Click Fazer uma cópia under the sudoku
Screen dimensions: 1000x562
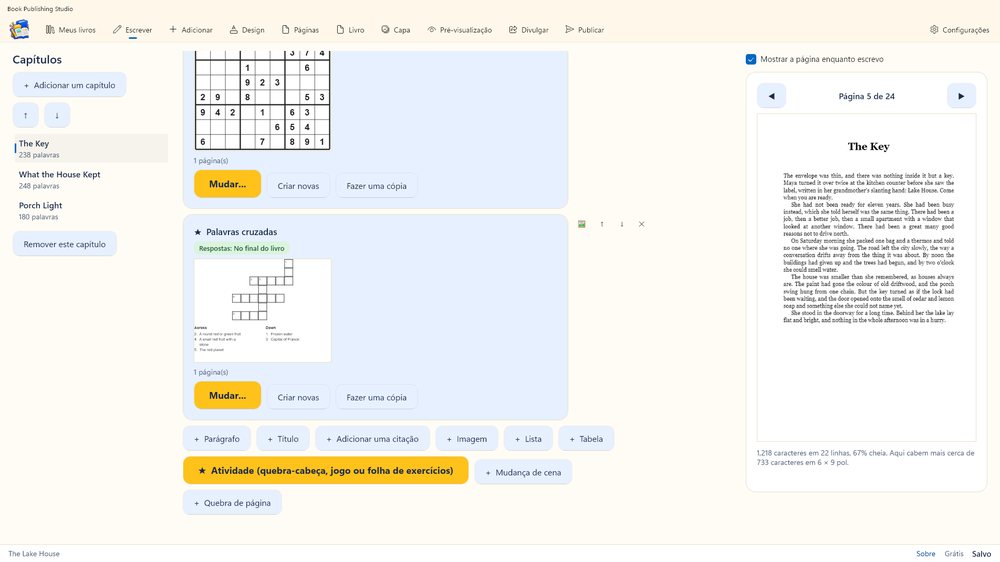[x=376, y=186]
